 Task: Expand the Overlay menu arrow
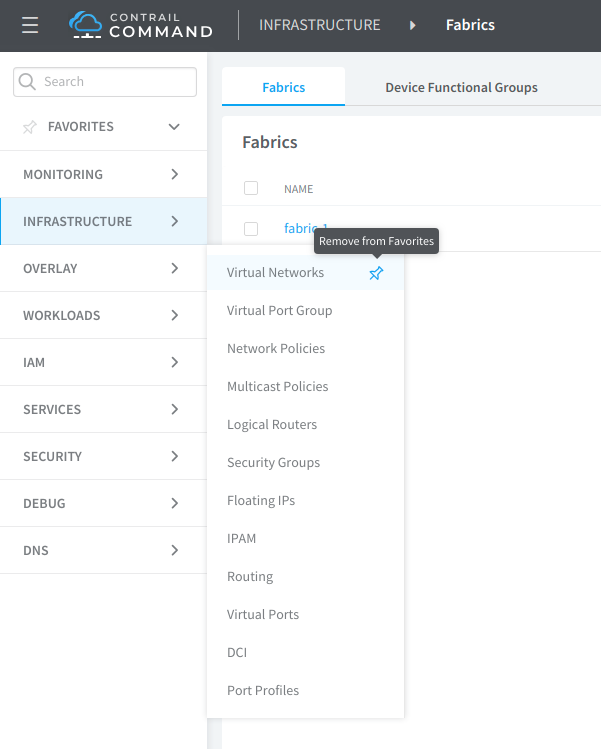174,268
